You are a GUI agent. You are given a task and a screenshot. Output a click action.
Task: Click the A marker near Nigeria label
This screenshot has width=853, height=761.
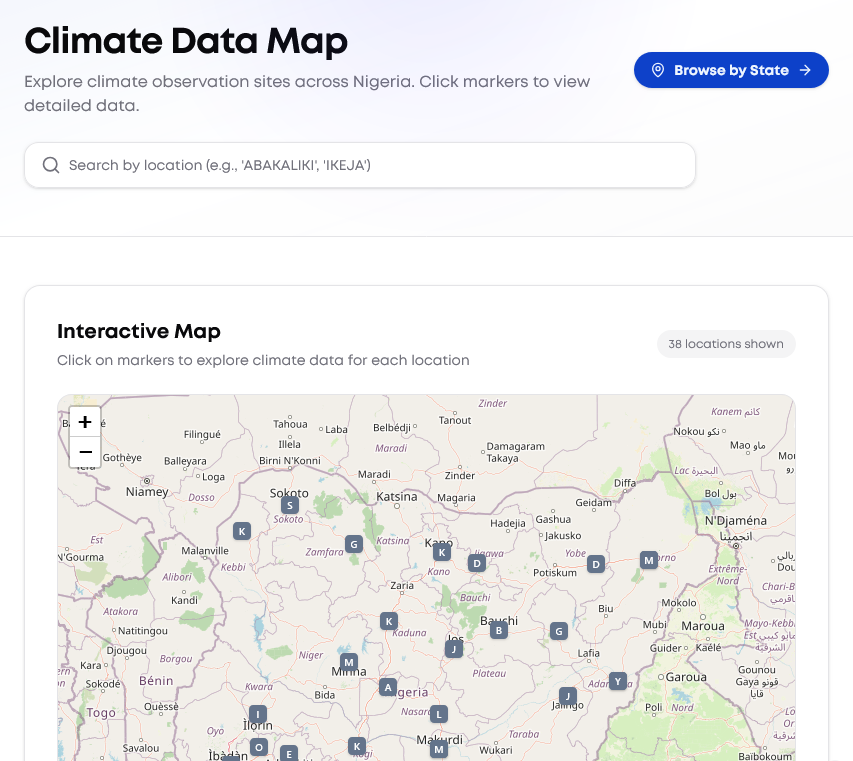coord(388,688)
